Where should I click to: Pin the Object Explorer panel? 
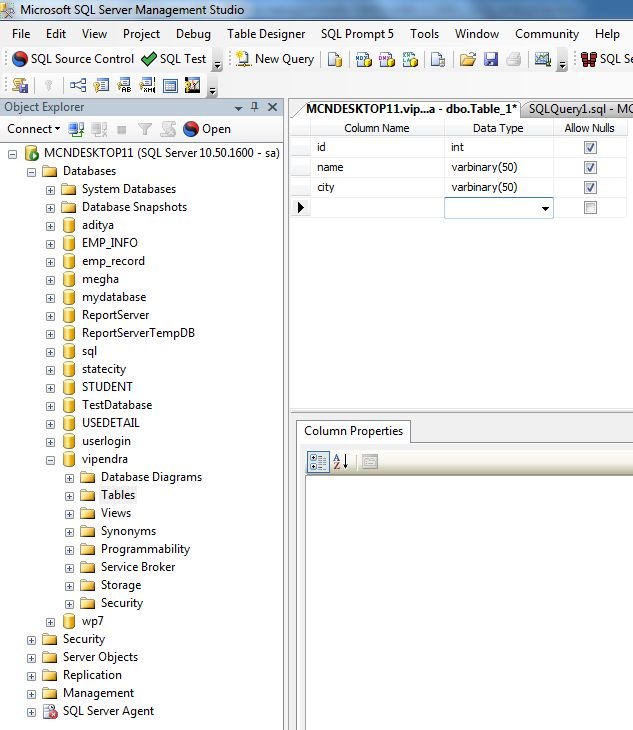[x=254, y=107]
